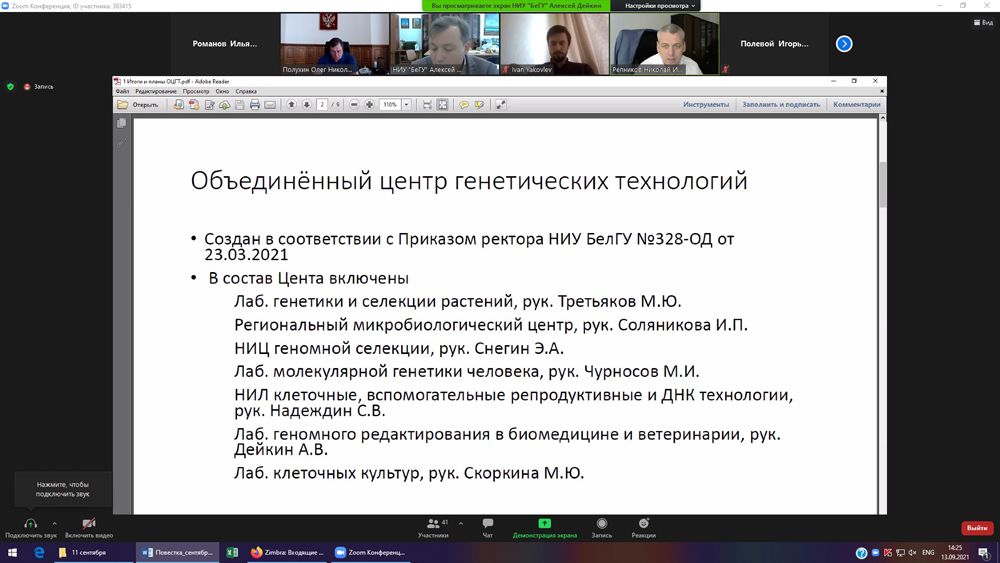Click the fit width scrolling mode icon
The width and height of the screenshot is (1000, 563).
[x=427, y=105]
